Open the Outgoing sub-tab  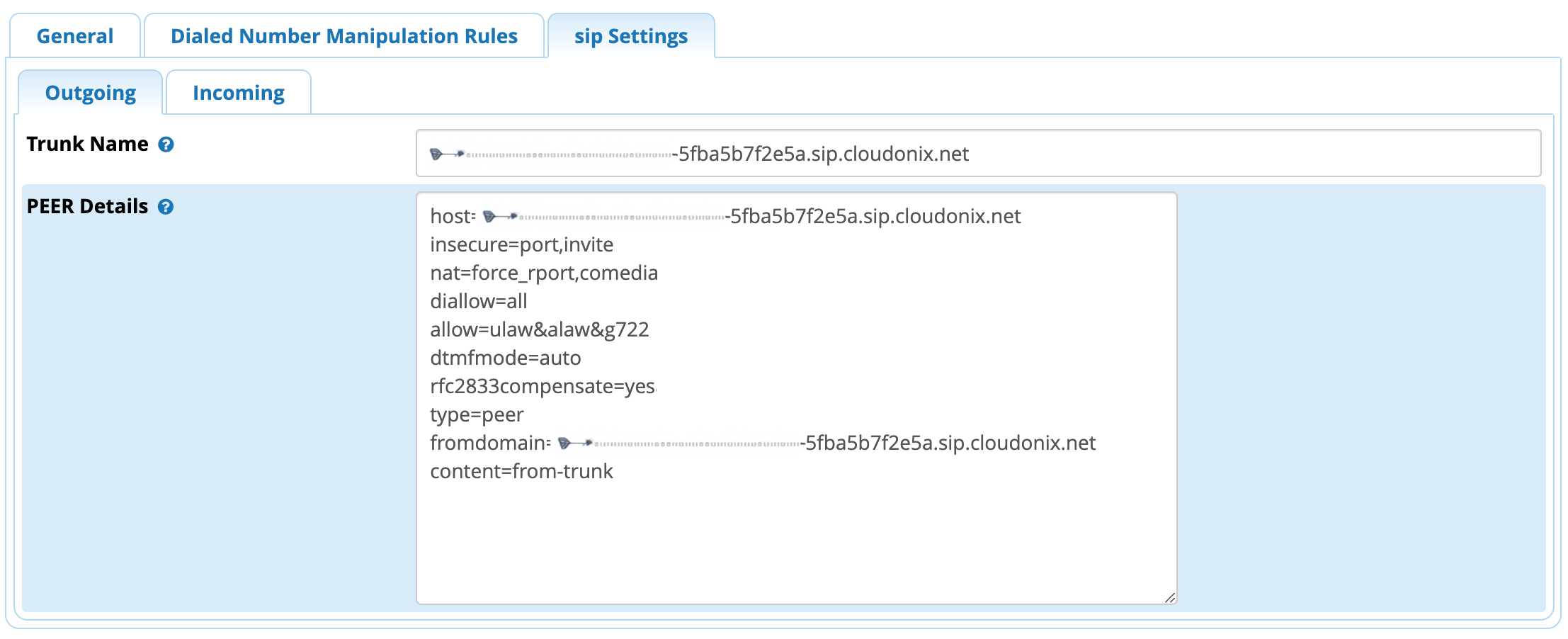click(x=91, y=93)
